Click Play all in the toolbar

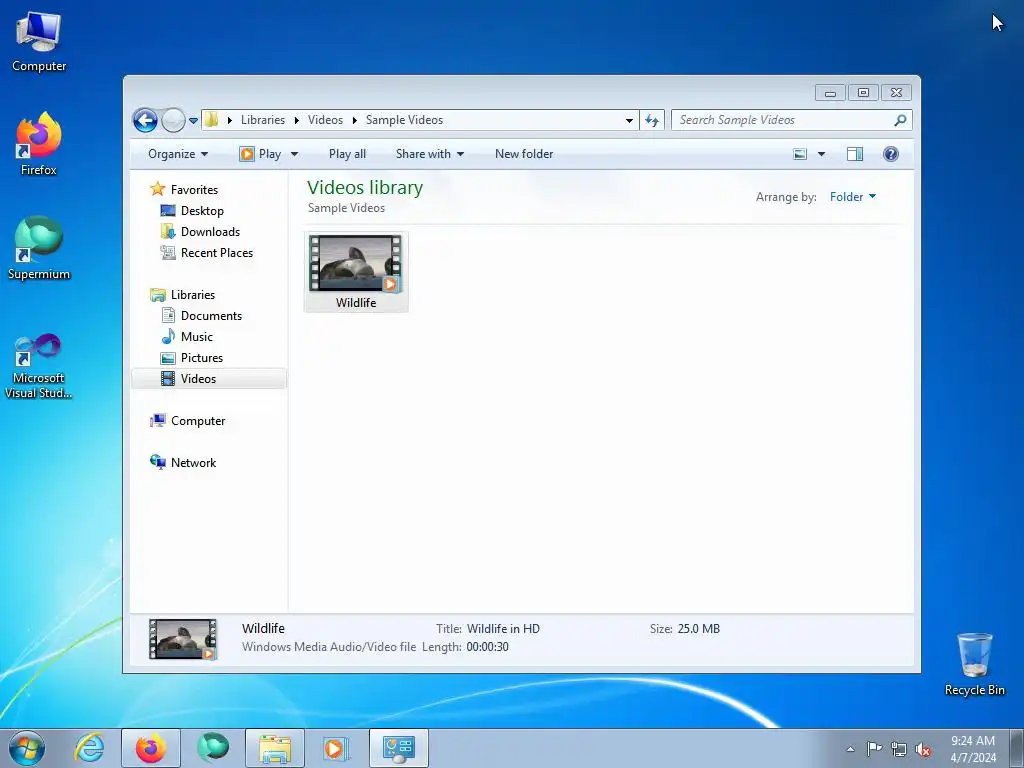(347, 154)
